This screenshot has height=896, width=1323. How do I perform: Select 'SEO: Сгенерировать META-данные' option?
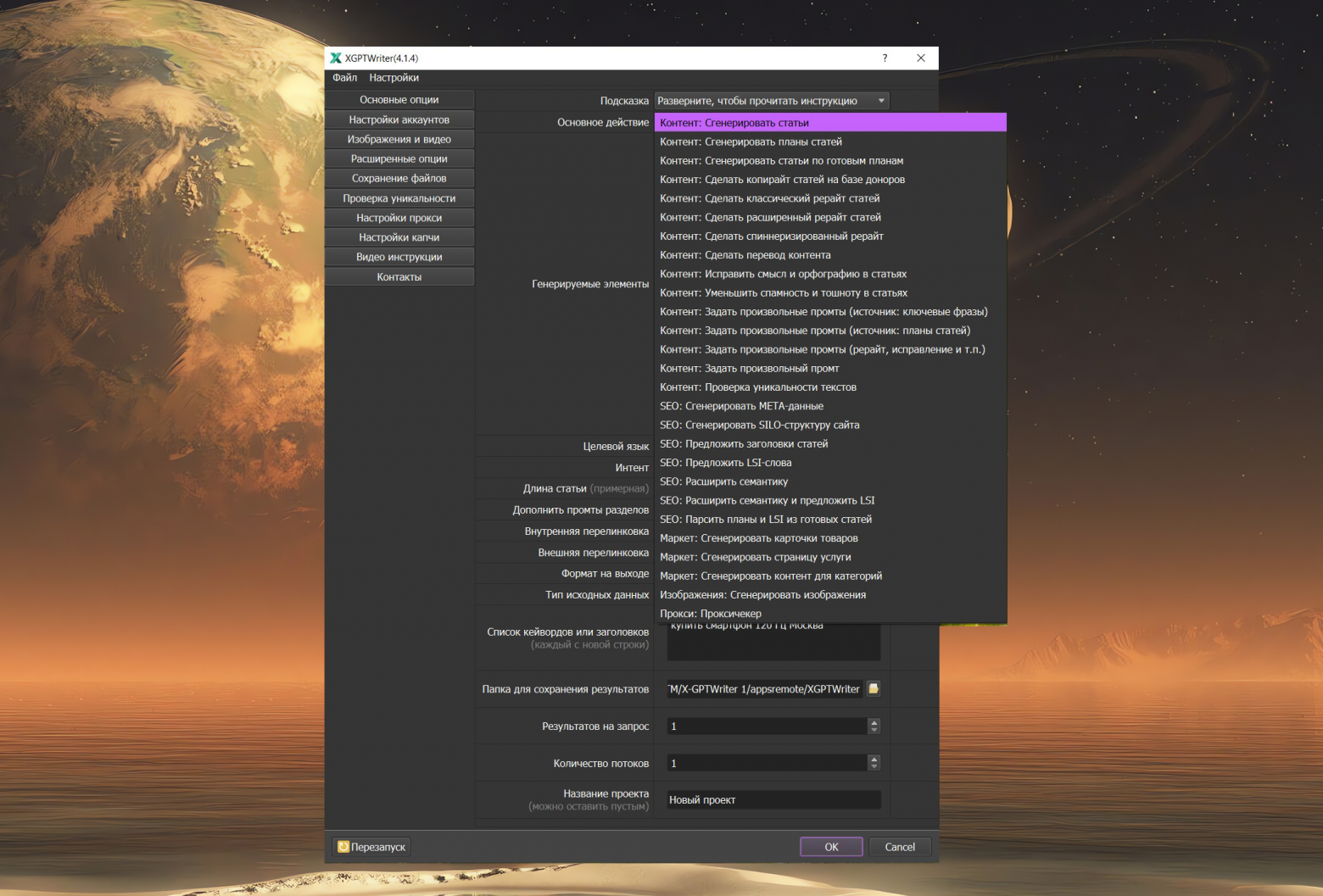tap(741, 406)
